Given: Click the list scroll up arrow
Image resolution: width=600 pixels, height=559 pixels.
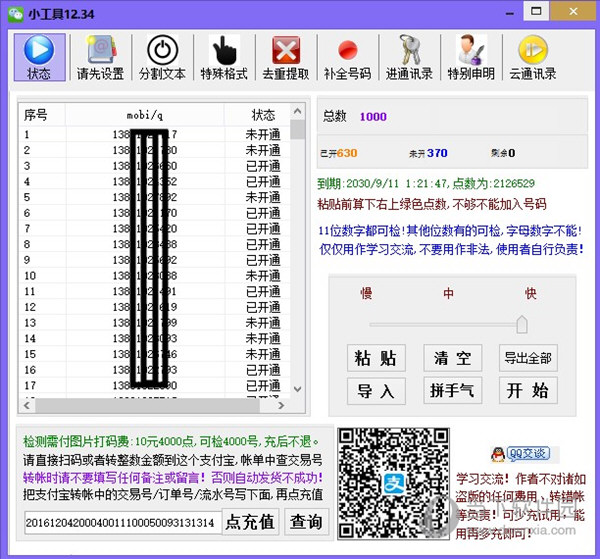Looking at the screenshot, I should click(x=297, y=111).
